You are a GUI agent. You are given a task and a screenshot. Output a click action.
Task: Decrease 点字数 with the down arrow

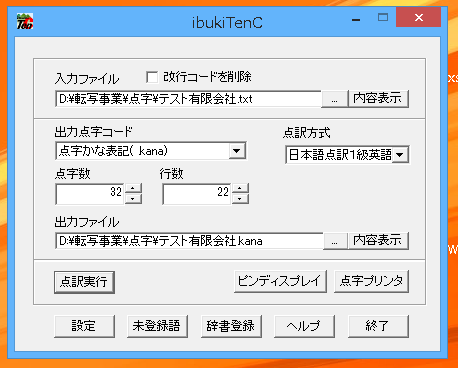[x=133, y=199]
